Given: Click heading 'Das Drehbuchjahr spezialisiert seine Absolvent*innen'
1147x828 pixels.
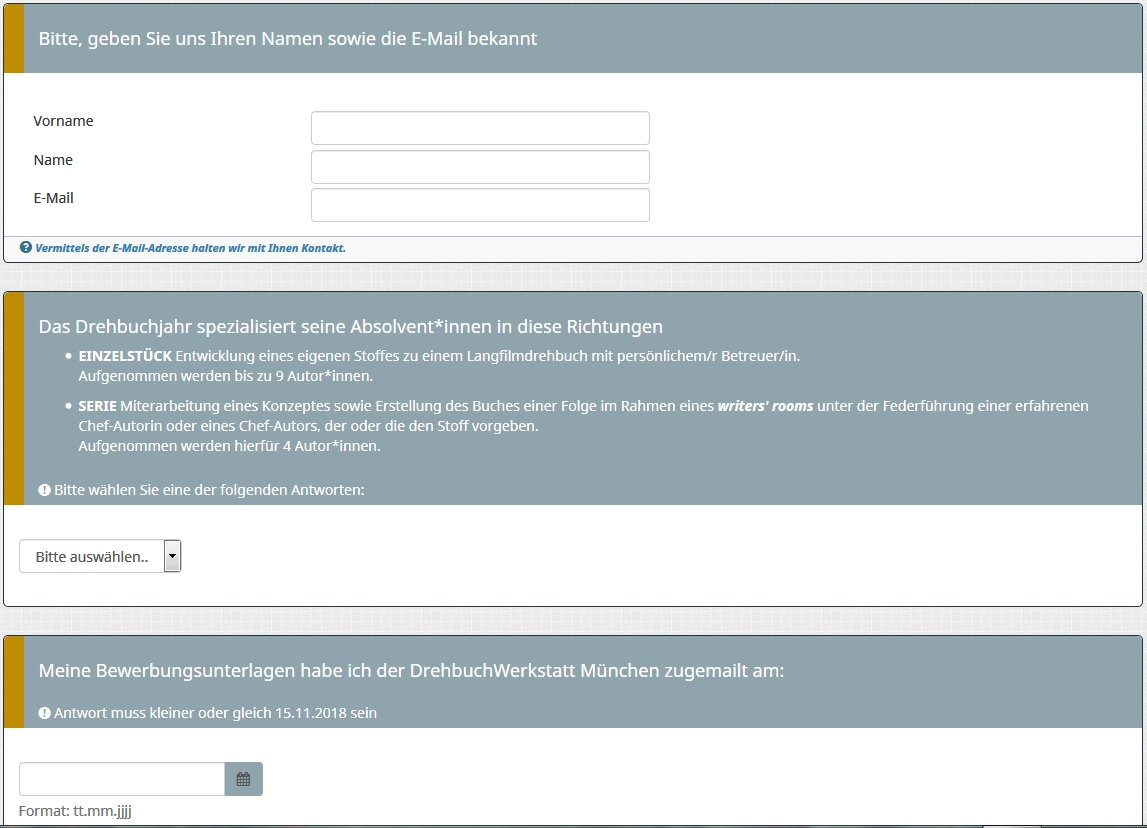Looking at the screenshot, I should [350, 327].
